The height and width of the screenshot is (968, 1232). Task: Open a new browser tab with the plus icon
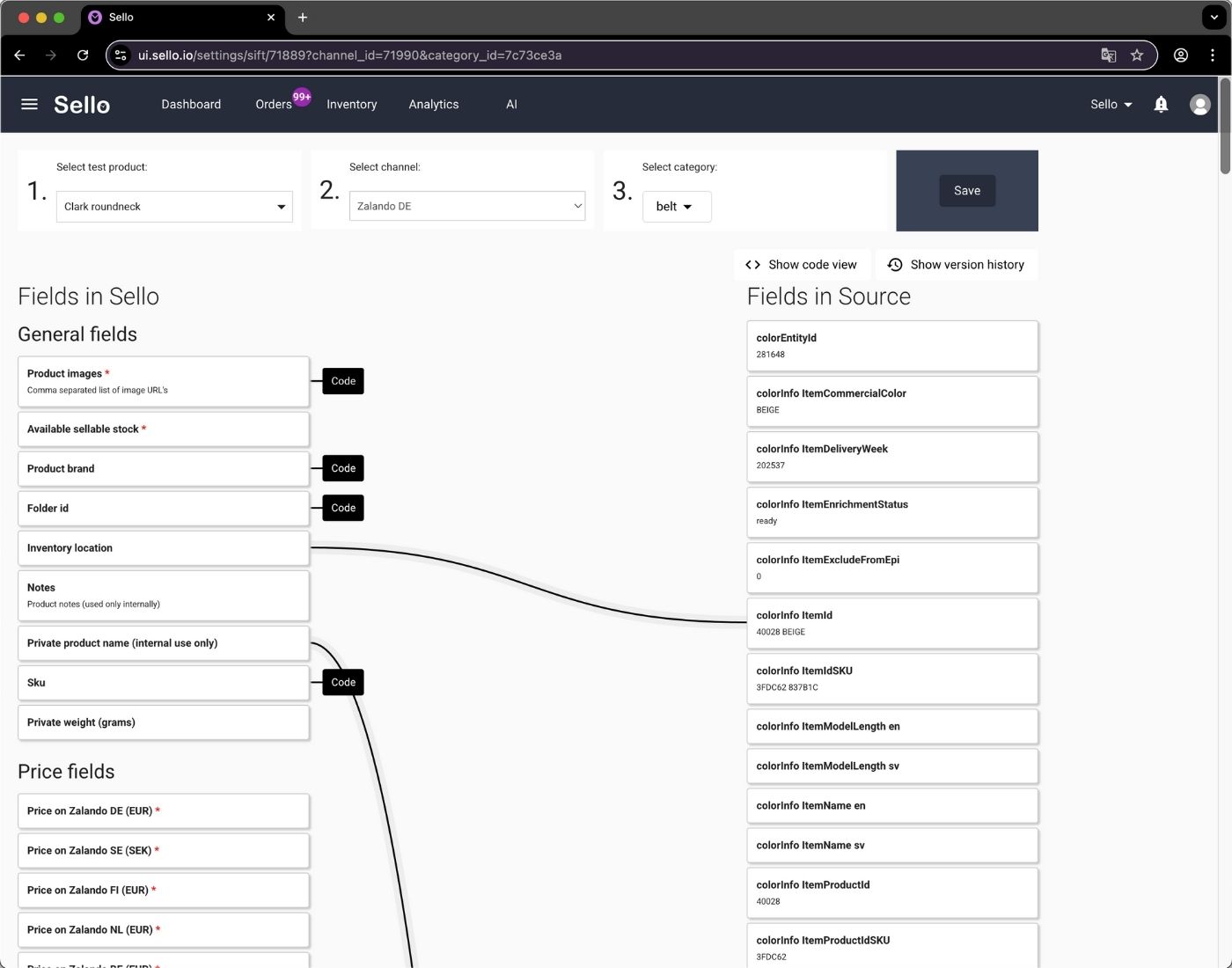303,18
